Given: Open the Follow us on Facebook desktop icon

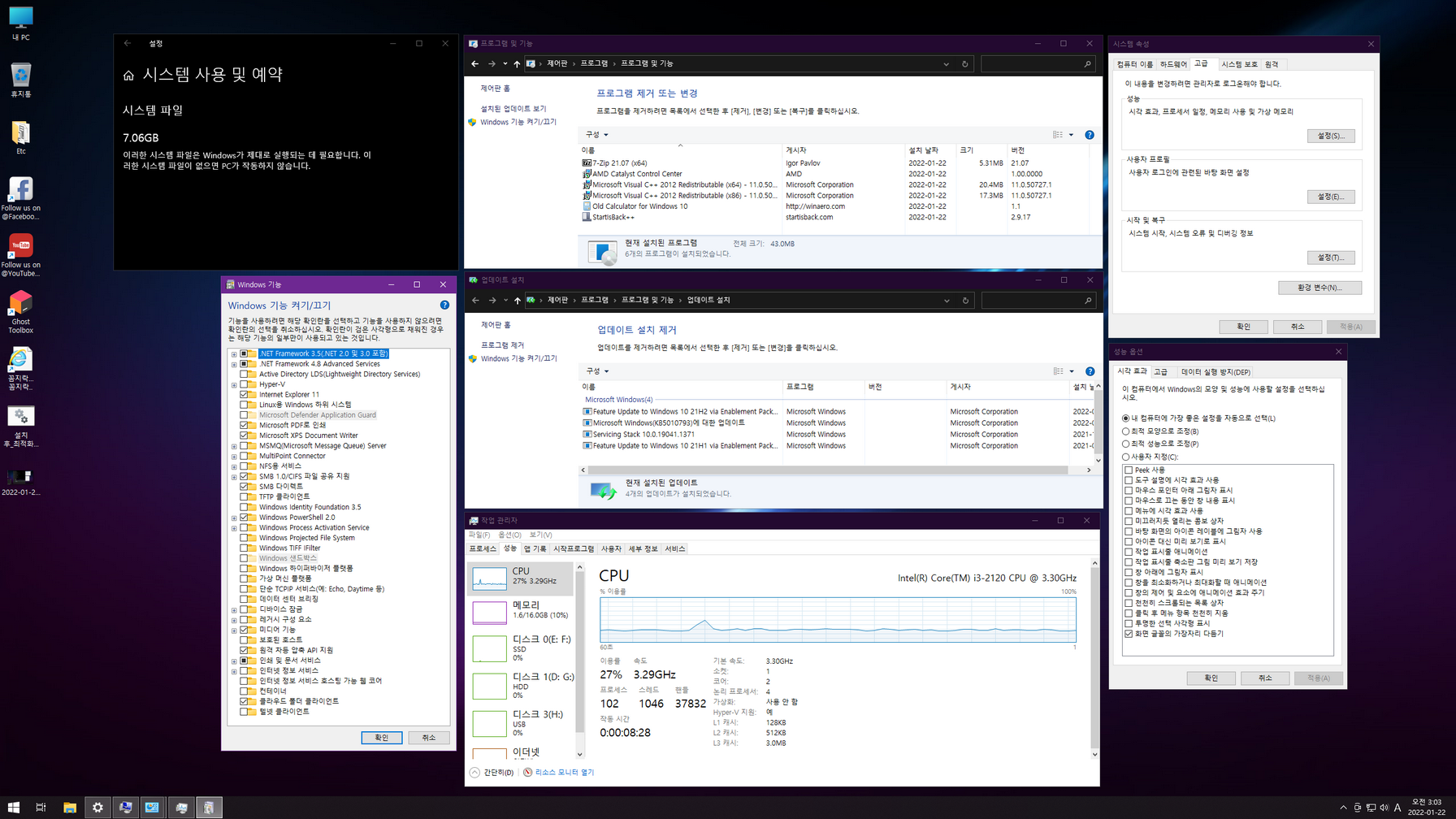Looking at the screenshot, I should [x=20, y=199].
